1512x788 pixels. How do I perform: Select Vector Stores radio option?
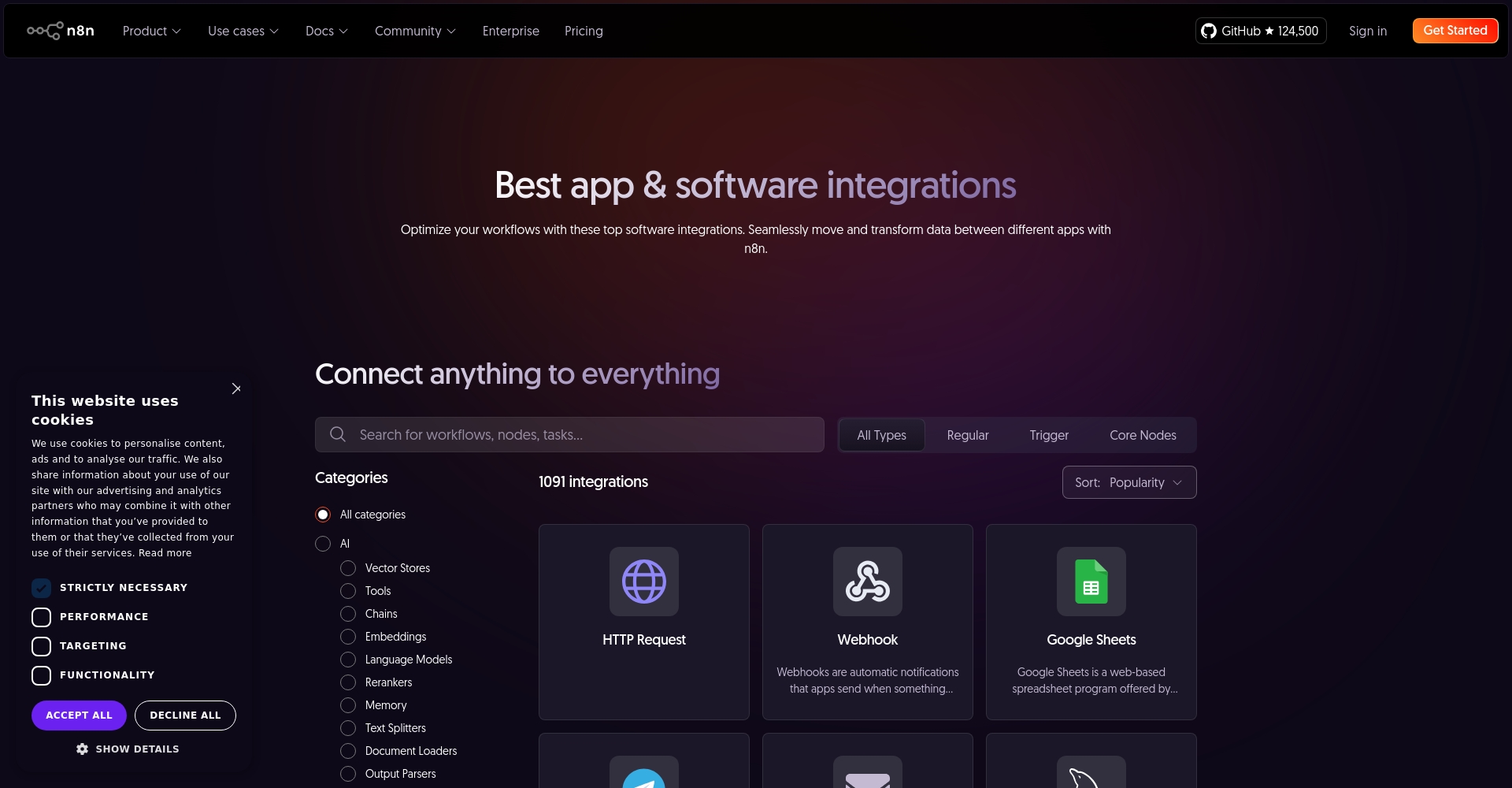pos(348,568)
